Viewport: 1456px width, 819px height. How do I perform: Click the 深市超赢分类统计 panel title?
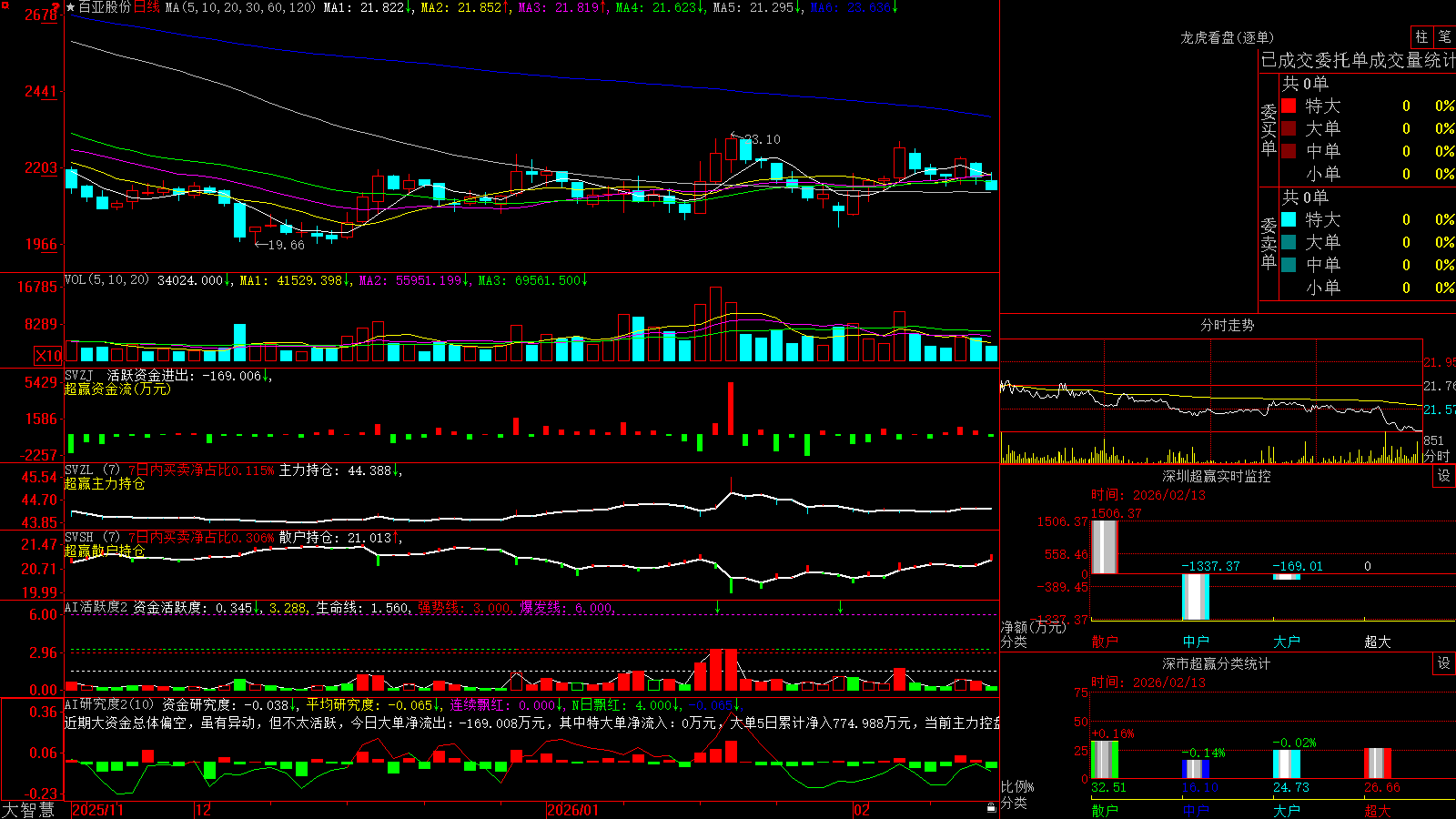tap(1216, 663)
